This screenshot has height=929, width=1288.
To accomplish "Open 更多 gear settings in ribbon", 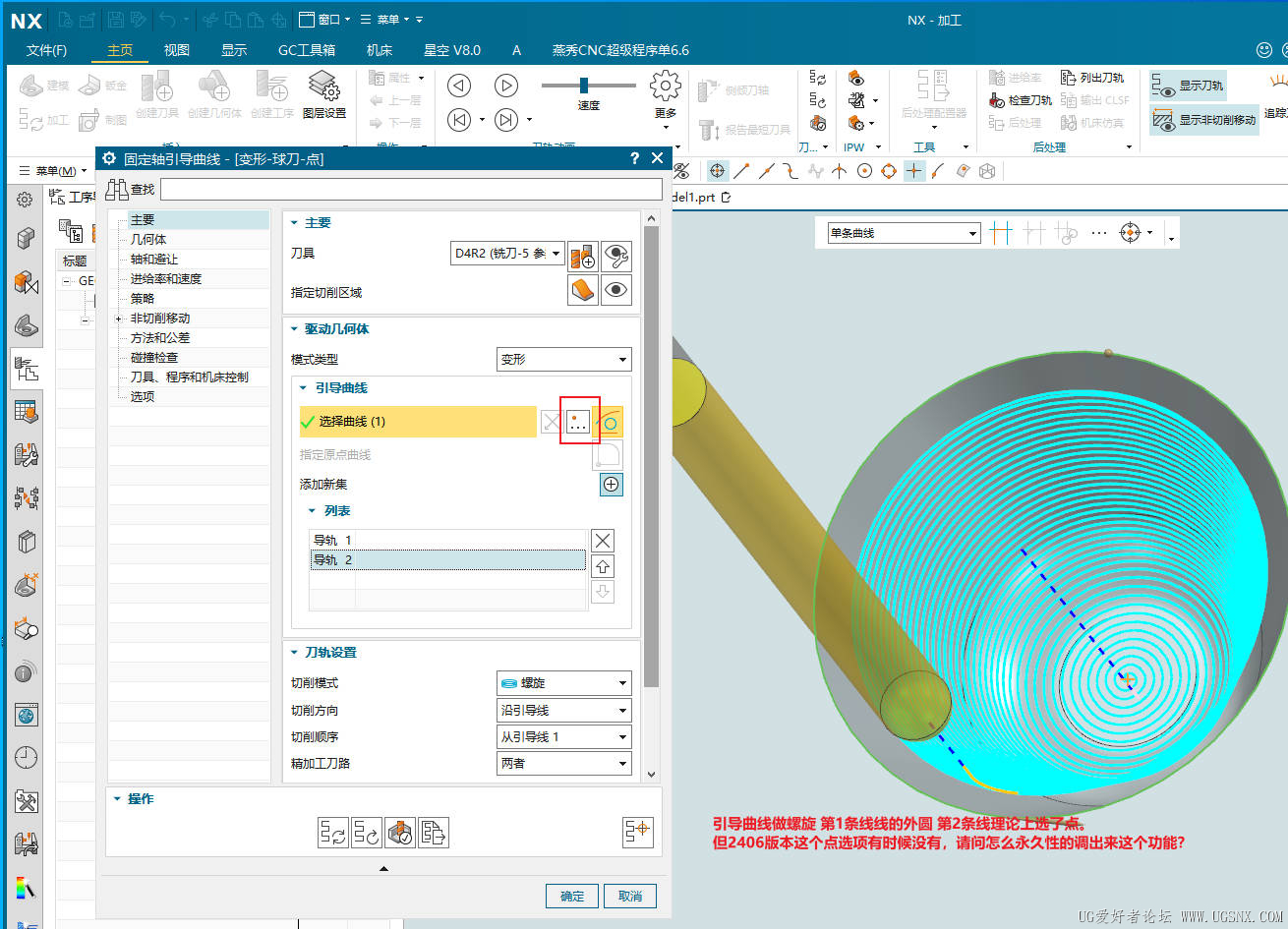I will 666,95.
